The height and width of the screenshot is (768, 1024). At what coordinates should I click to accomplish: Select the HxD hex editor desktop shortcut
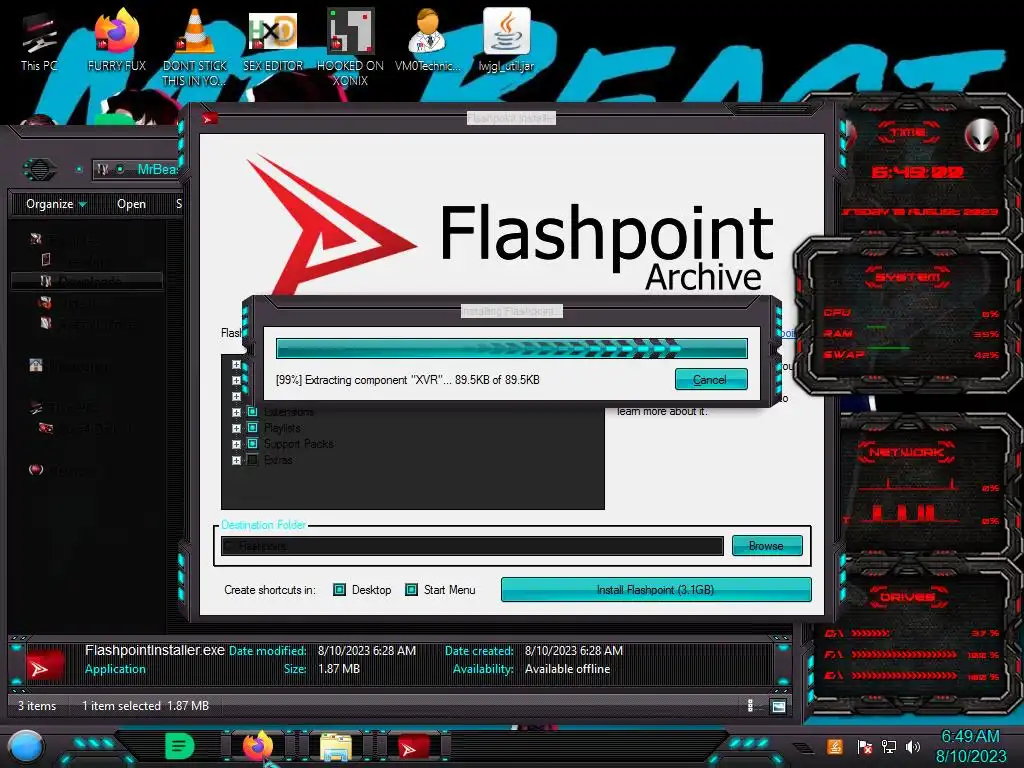pyautogui.click(x=272, y=40)
